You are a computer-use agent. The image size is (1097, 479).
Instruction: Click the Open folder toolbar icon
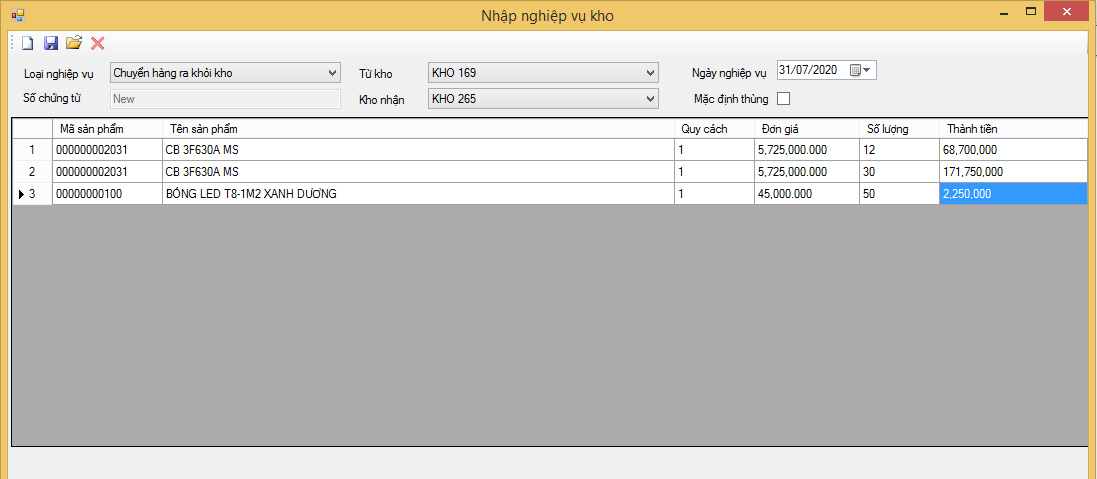[x=74, y=43]
